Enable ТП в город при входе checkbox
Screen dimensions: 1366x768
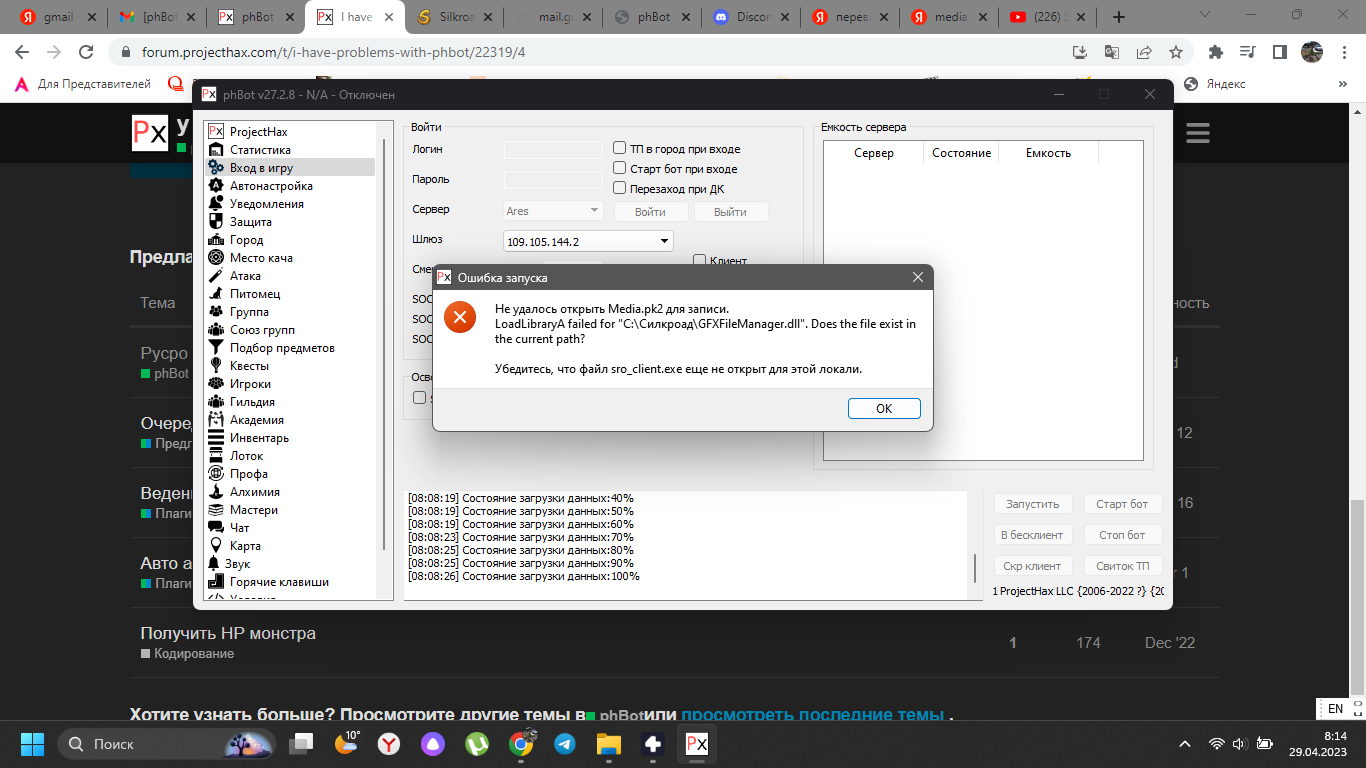[620, 149]
